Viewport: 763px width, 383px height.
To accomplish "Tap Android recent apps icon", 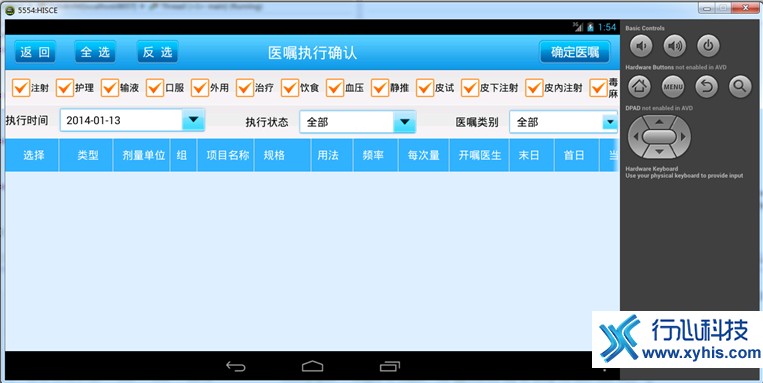I will [389, 366].
